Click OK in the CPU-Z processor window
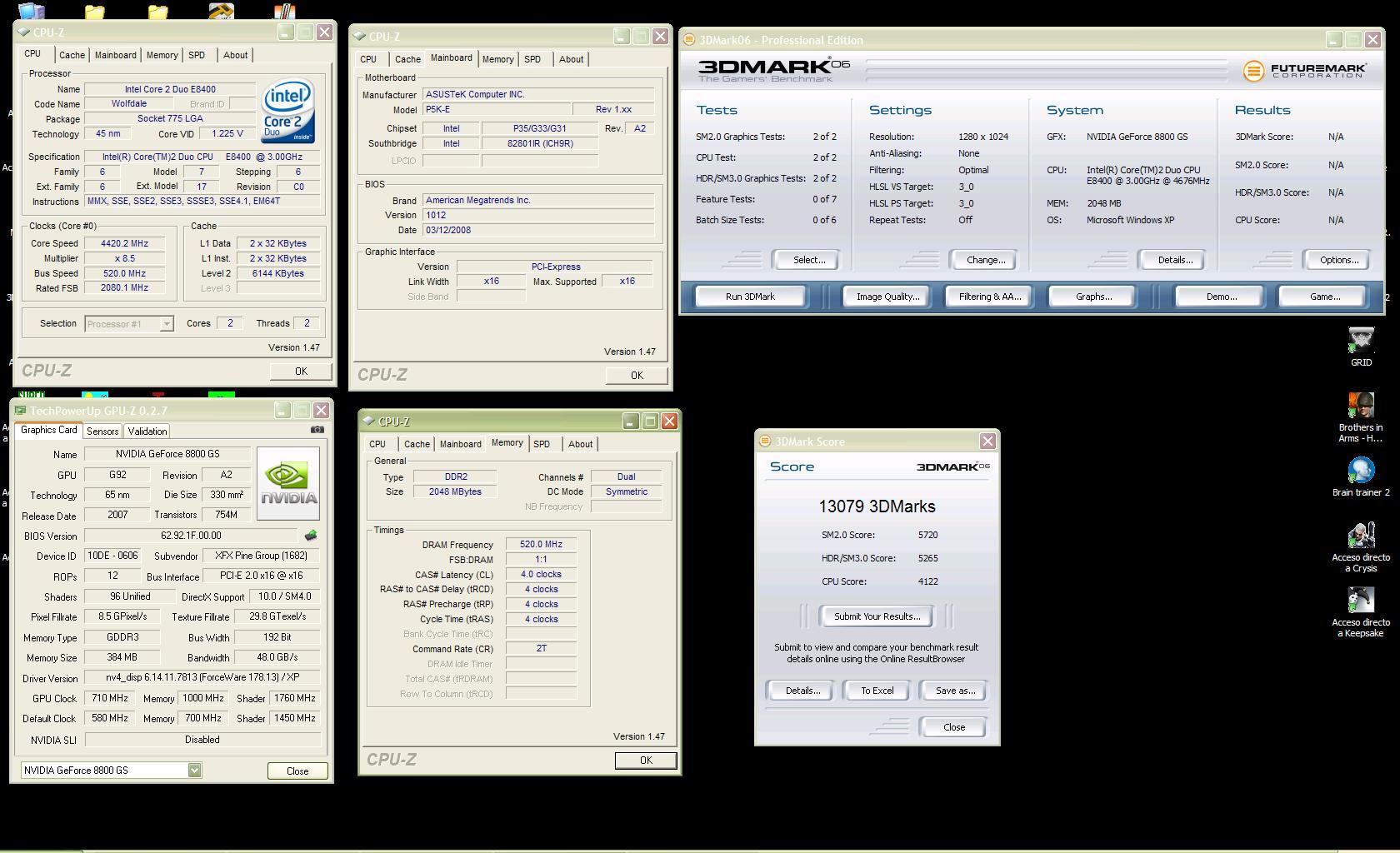The height and width of the screenshot is (853, 1400). pyautogui.click(x=301, y=372)
